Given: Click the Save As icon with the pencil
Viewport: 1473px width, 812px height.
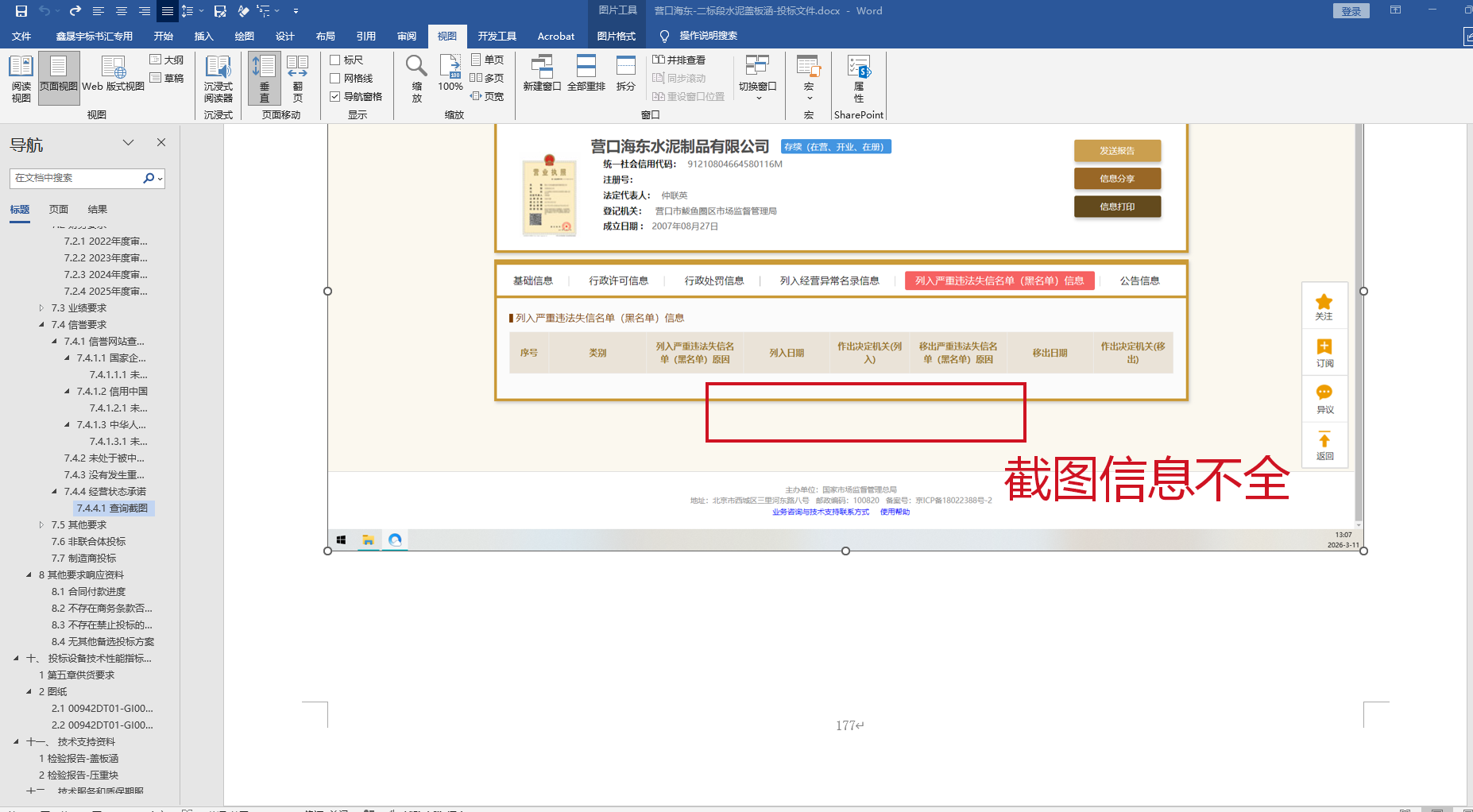Looking at the screenshot, I should click(221, 11).
